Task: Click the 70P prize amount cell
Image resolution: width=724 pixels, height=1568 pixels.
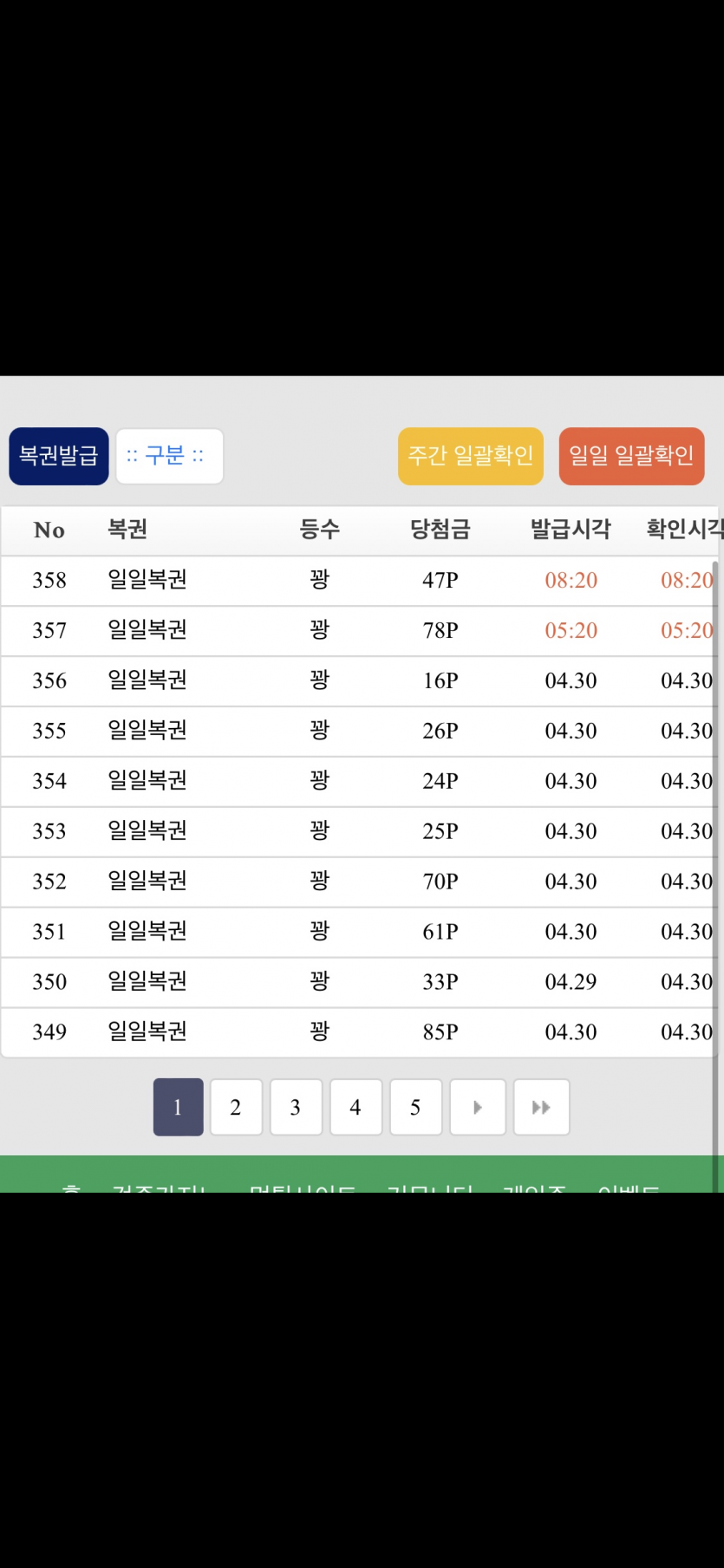Action: click(x=440, y=882)
